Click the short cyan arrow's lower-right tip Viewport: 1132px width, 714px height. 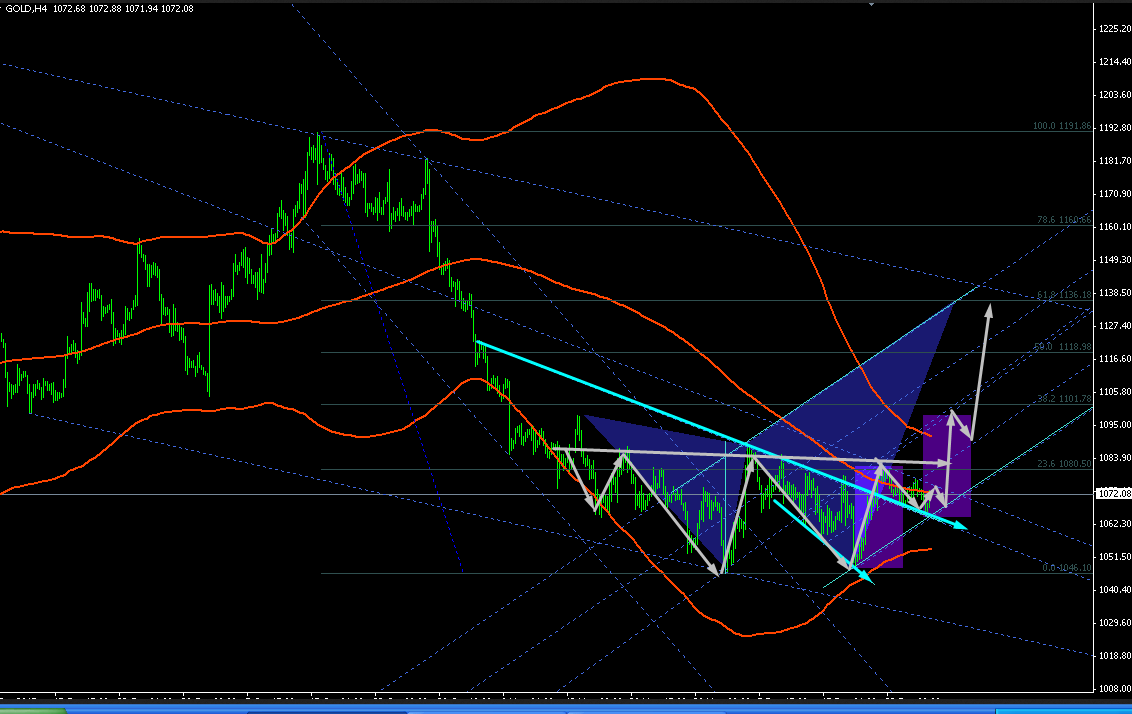pos(867,578)
